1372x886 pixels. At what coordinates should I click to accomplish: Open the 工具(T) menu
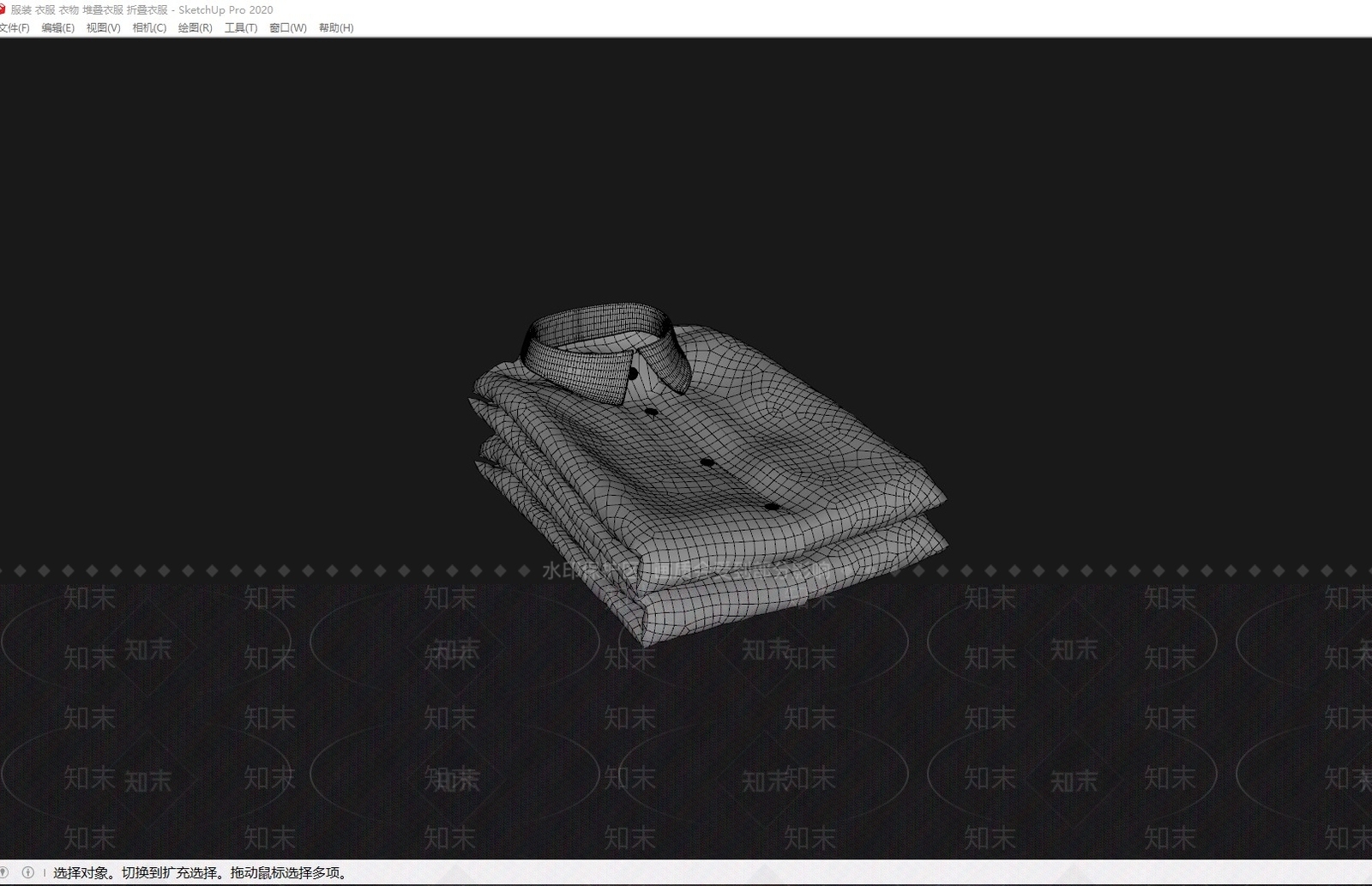tap(240, 27)
